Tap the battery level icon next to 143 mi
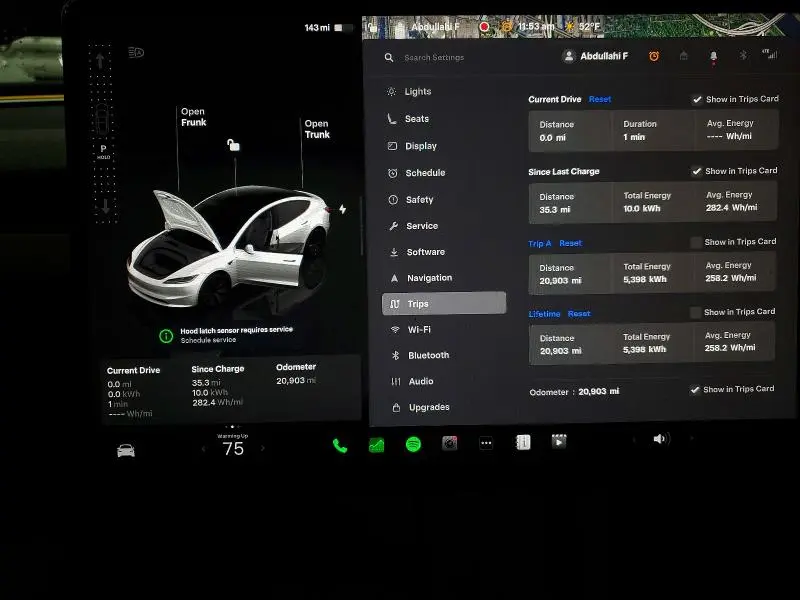This screenshot has height=600, width=800. coord(343,28)
